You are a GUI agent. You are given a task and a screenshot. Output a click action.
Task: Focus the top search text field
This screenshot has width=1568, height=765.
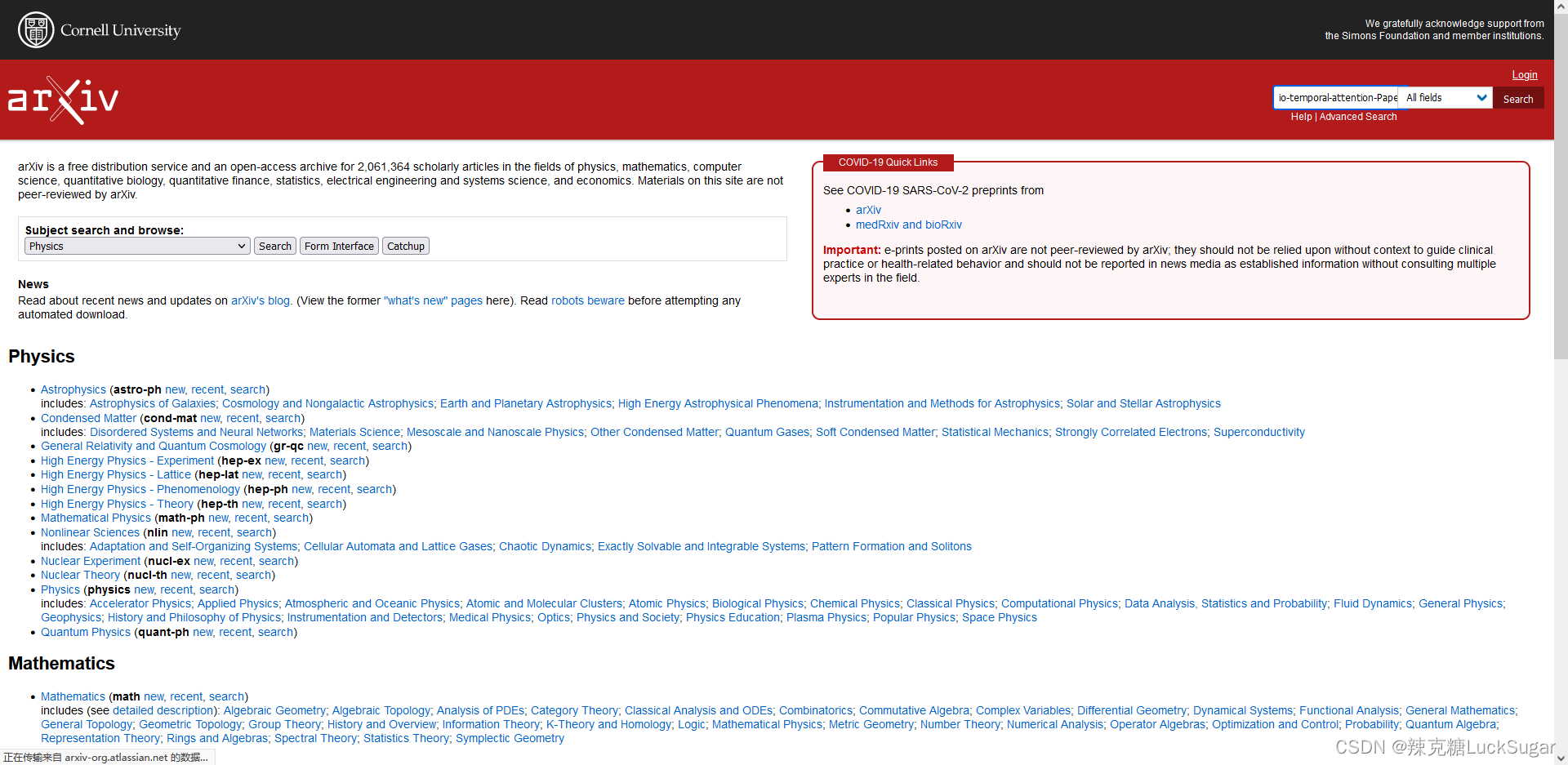point(1336,98)
